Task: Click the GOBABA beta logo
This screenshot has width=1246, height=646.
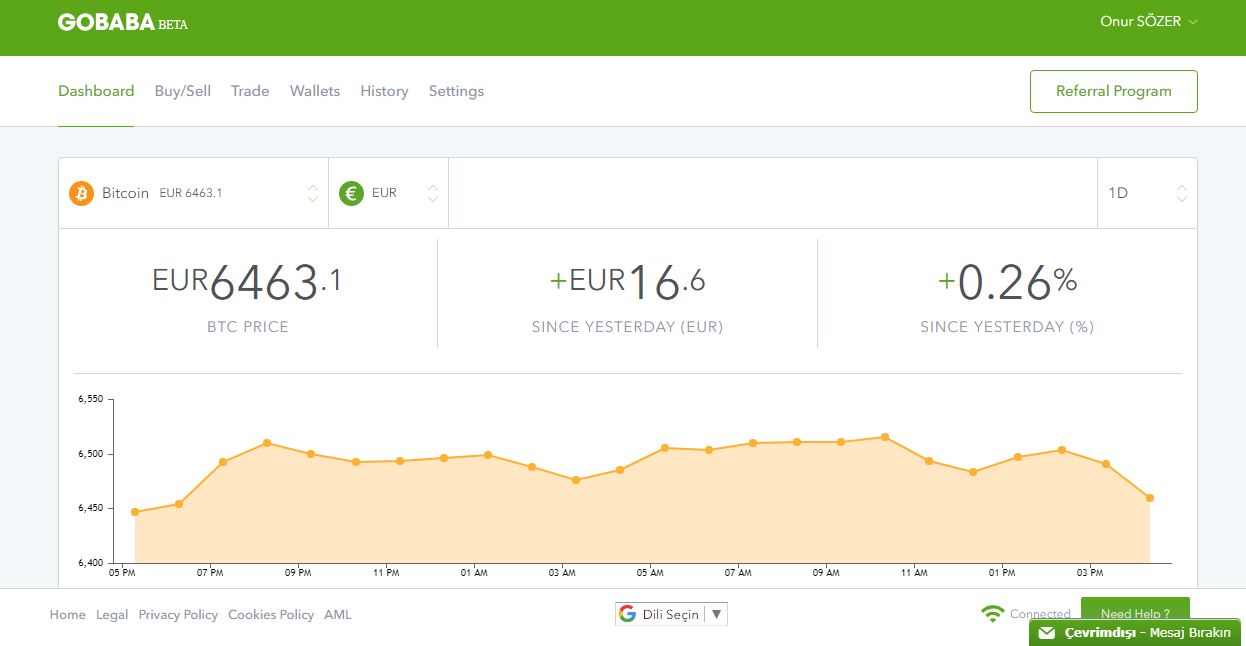Action: (123, 22)
